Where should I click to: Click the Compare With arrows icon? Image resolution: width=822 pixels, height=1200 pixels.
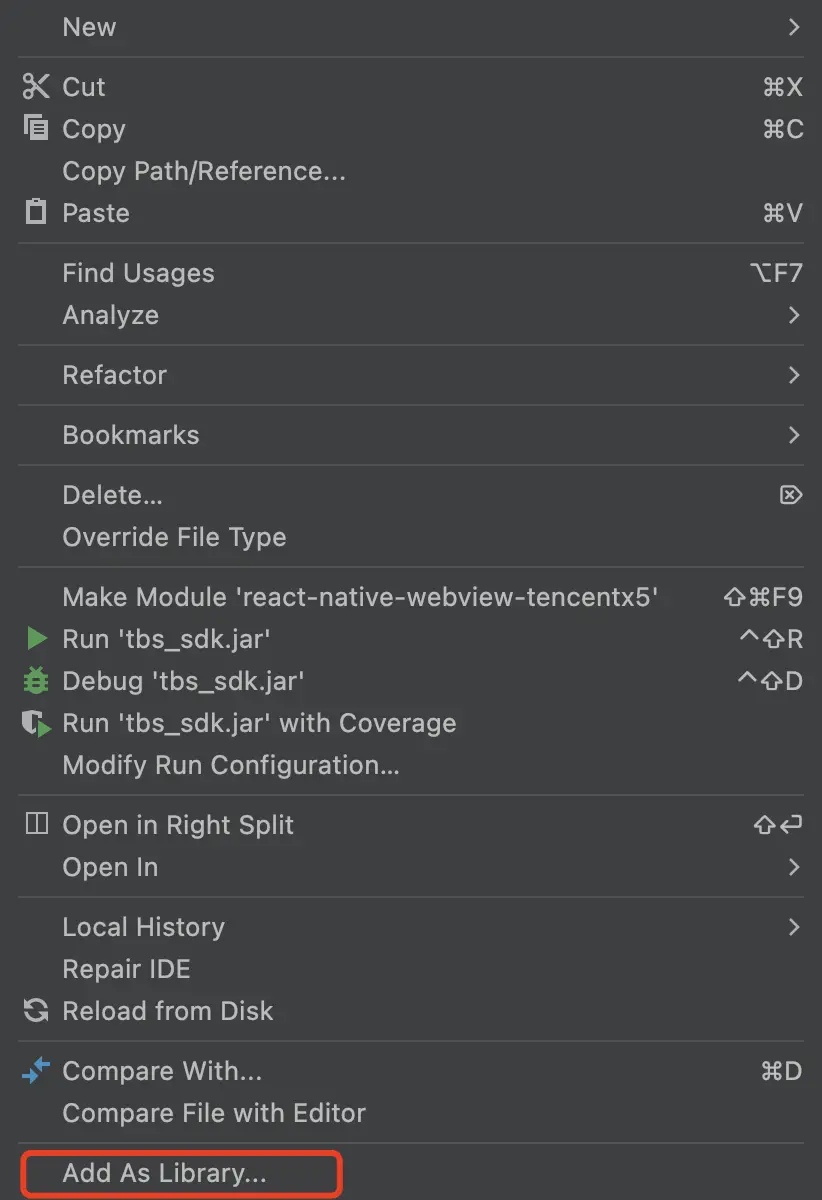36,1071
